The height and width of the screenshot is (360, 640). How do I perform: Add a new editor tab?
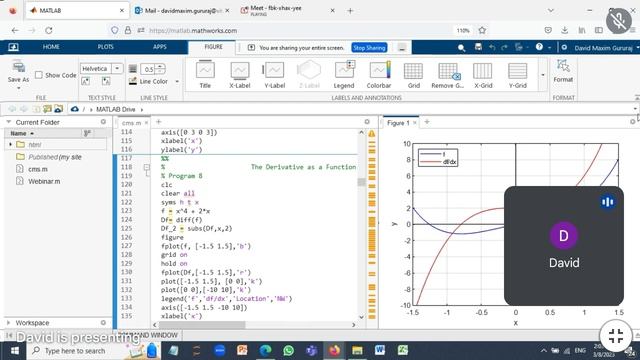(159, 122)
